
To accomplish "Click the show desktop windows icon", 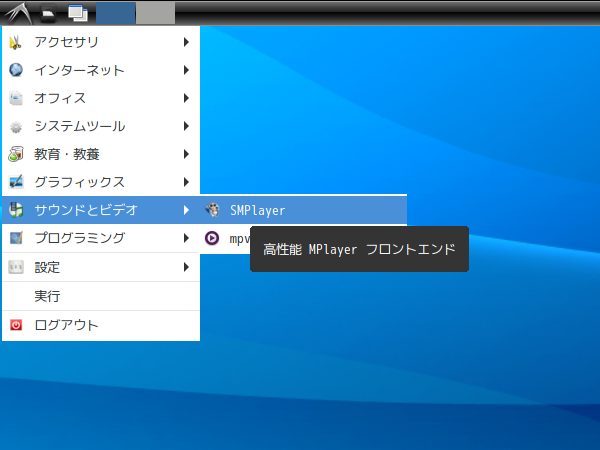I will tap(78, 13).
